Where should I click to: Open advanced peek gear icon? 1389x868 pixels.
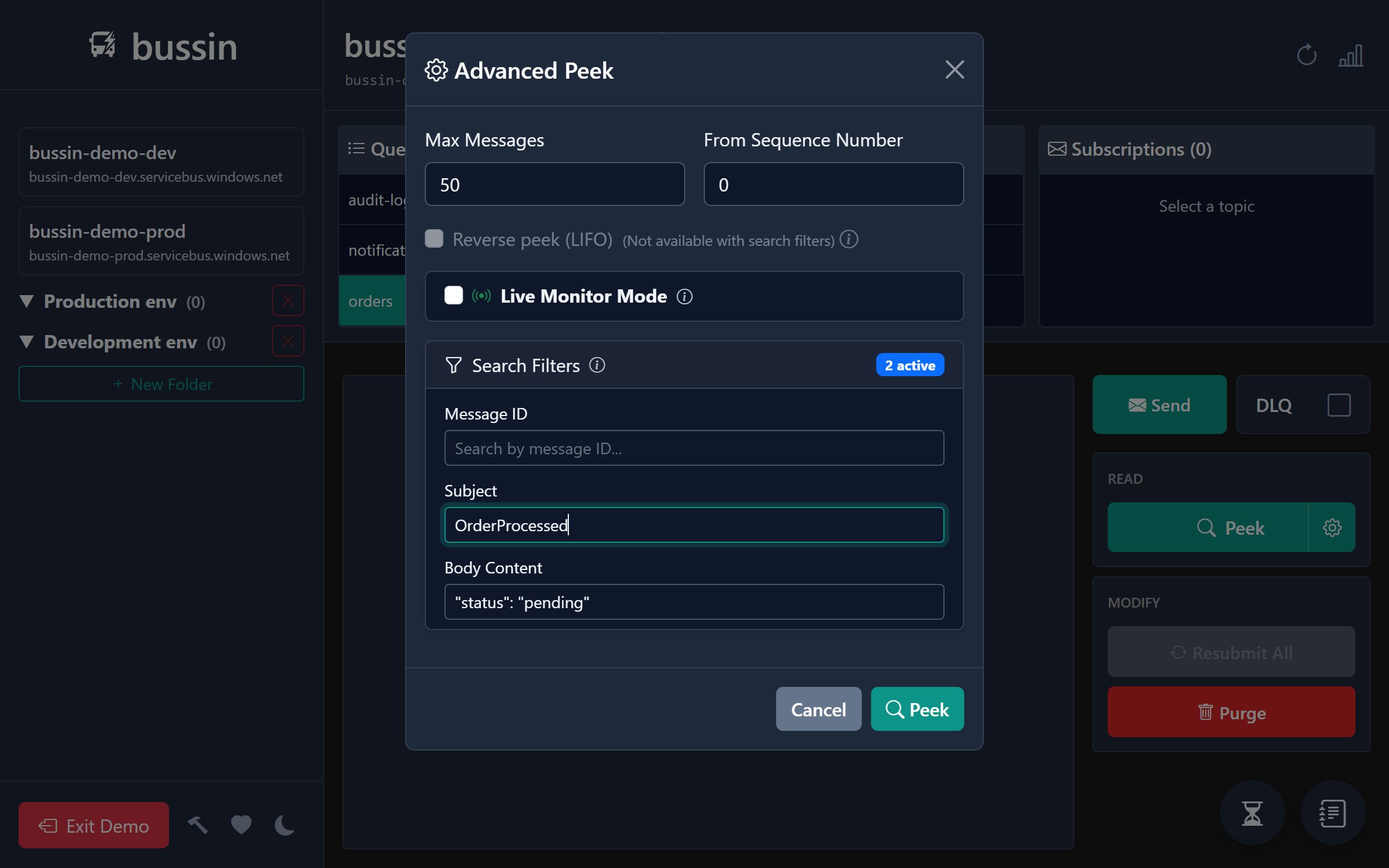1332,527
